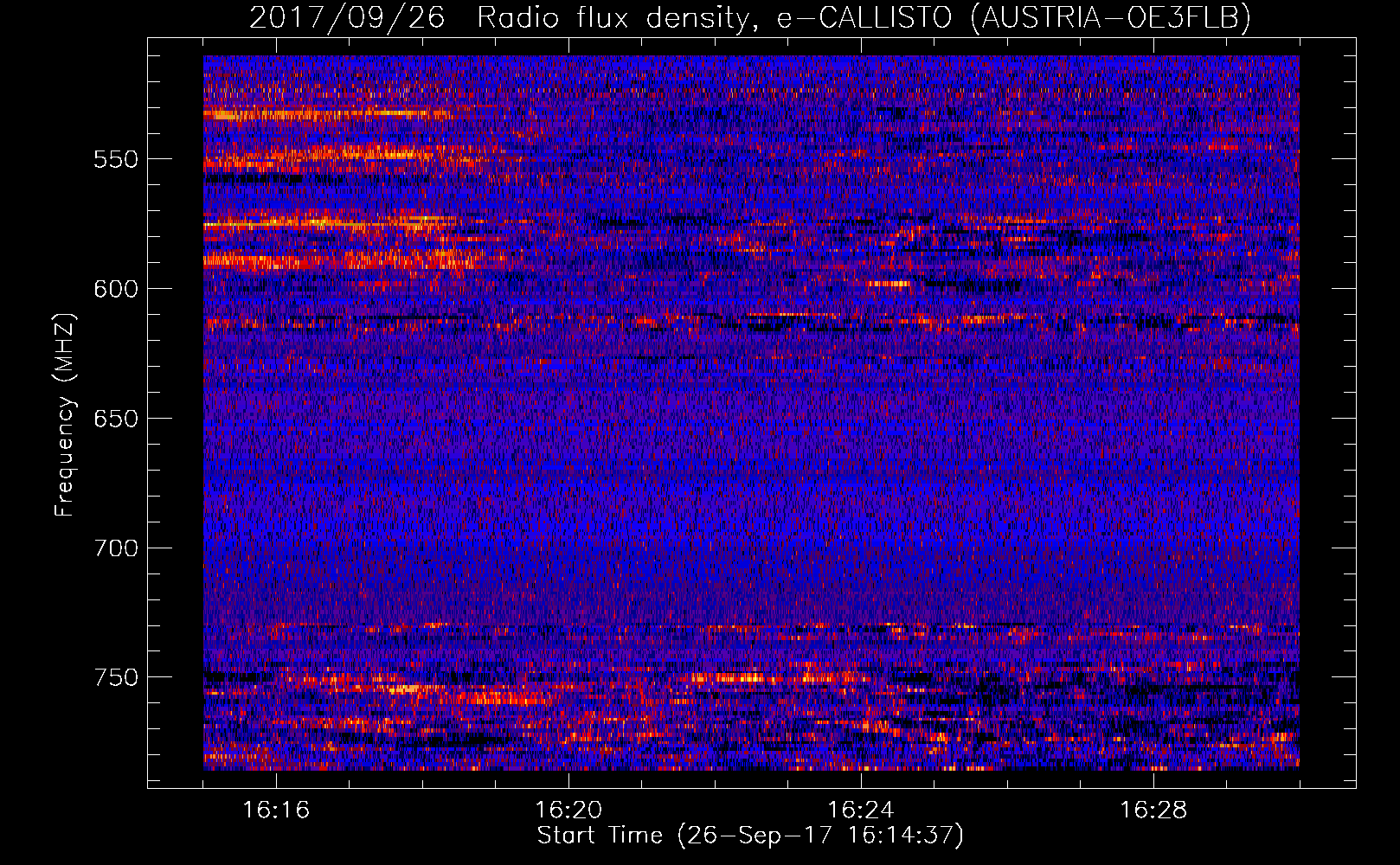1400x865 pixels.
Task: Click the 700 frequency tick label
Action: click(x=116, y=548)
